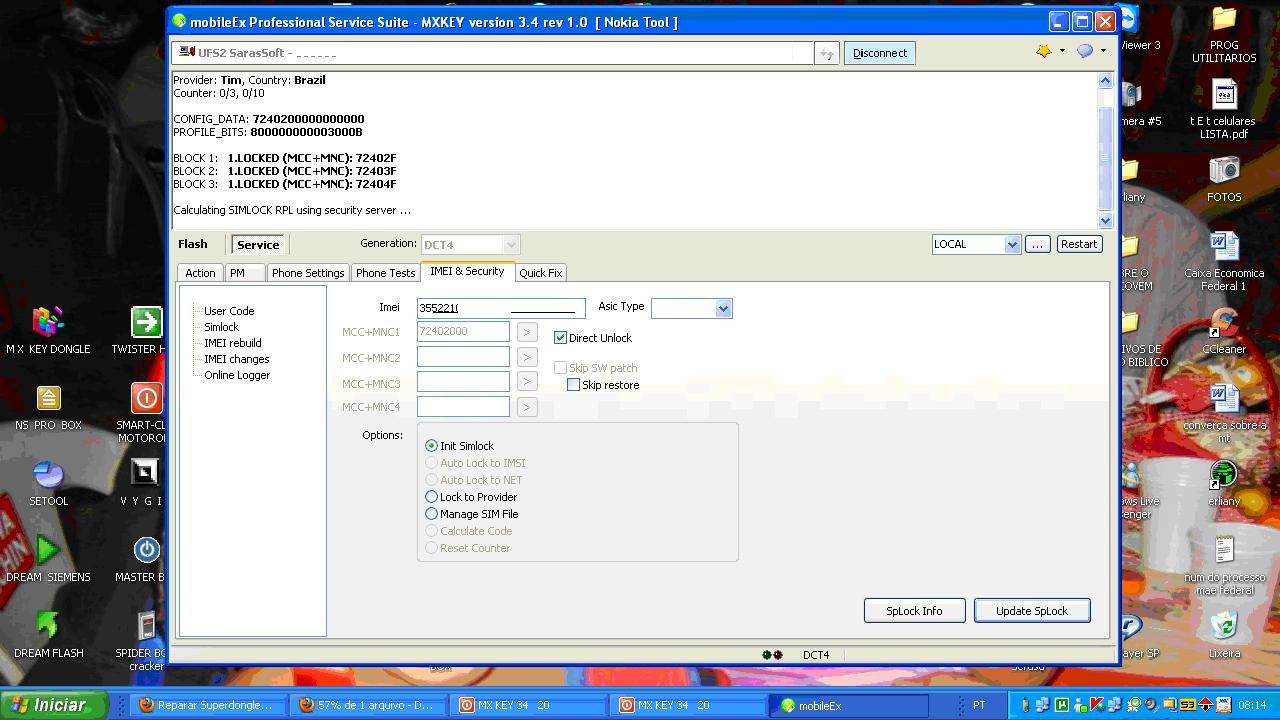Open the SMART-CLIP MOTOROLA shortcut

point(145,413)
